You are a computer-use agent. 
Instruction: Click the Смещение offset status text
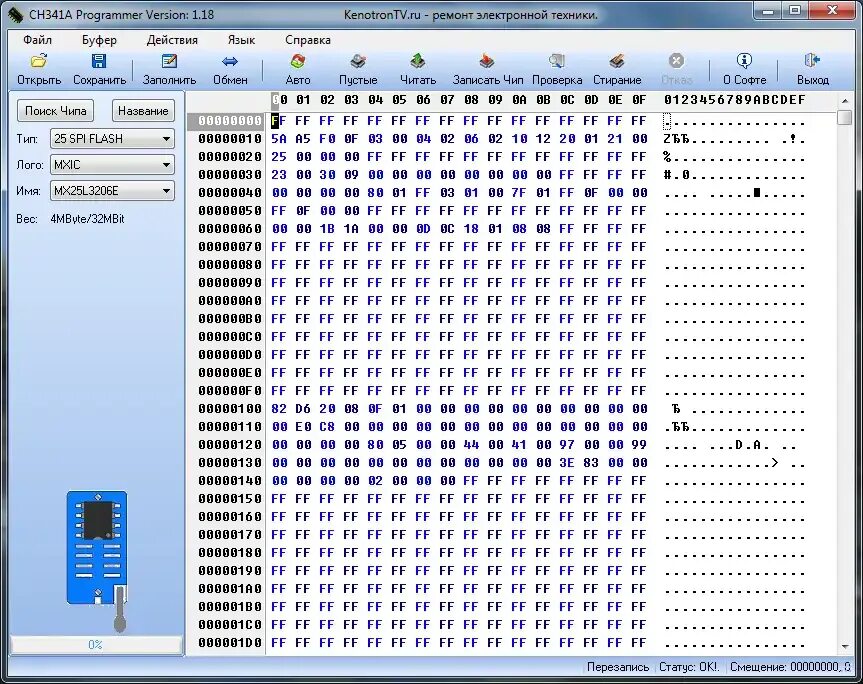pos(790,667)
